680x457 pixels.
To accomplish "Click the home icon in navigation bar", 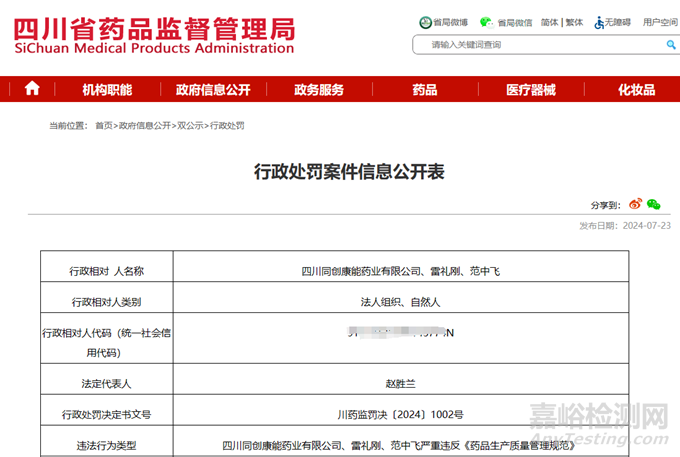I will (x=32, y=89).
